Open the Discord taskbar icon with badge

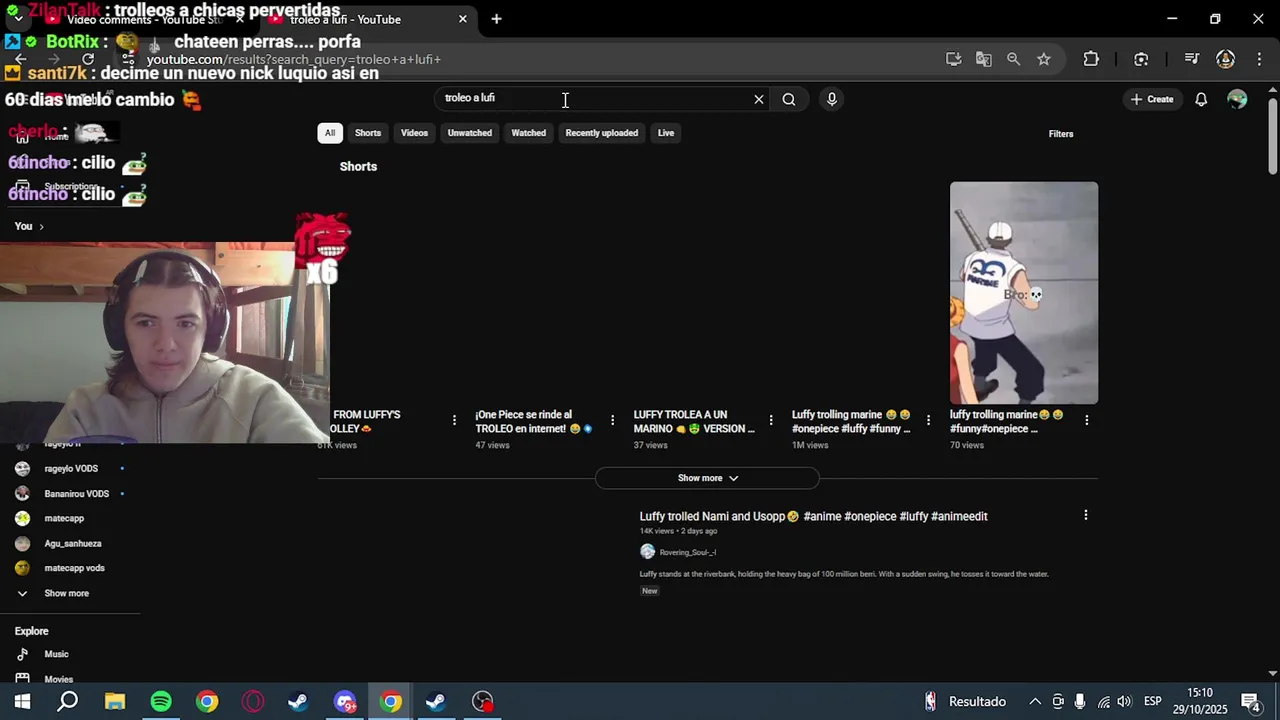click(x=345, y=701)
